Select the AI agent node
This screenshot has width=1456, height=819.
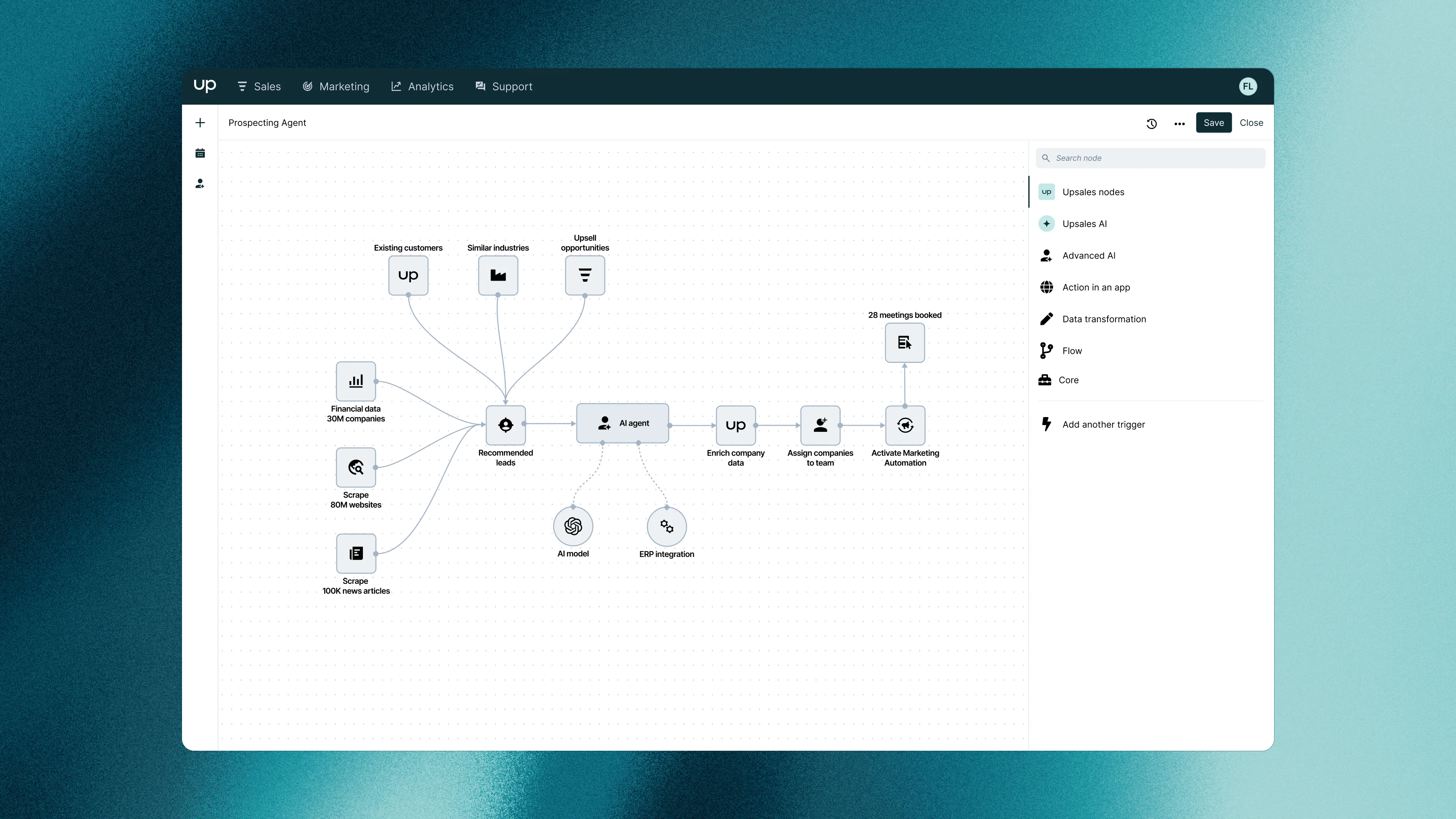coord(622,423)
